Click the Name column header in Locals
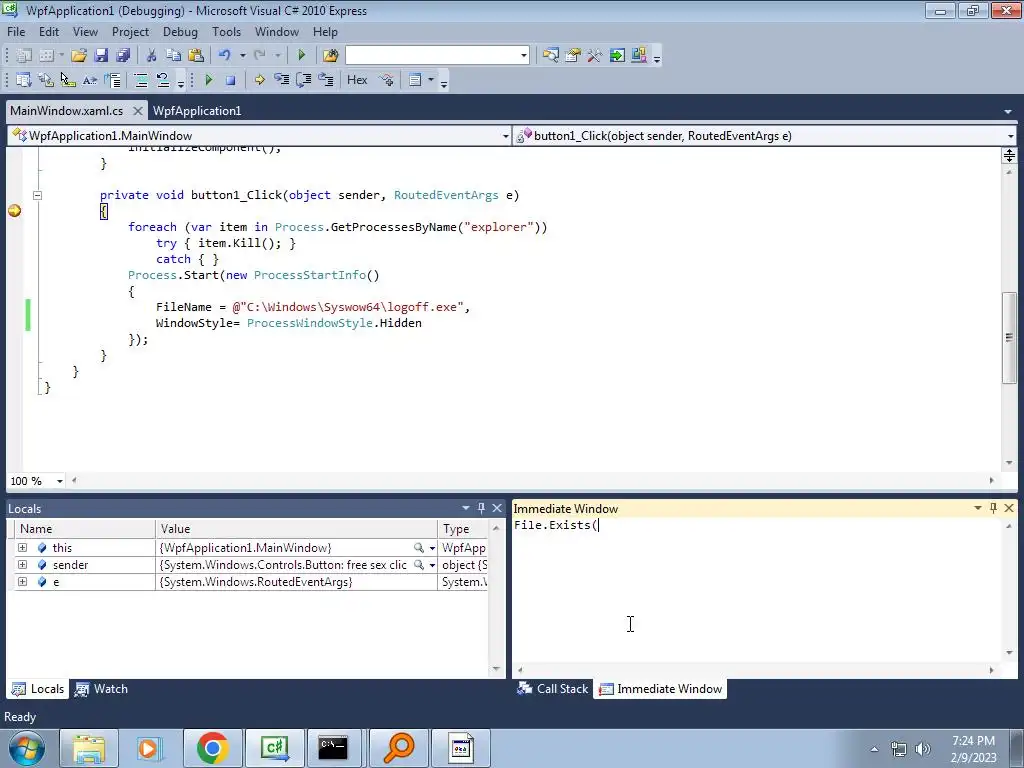Viewport: 1024px width, 768px height. tap(84, 529)
